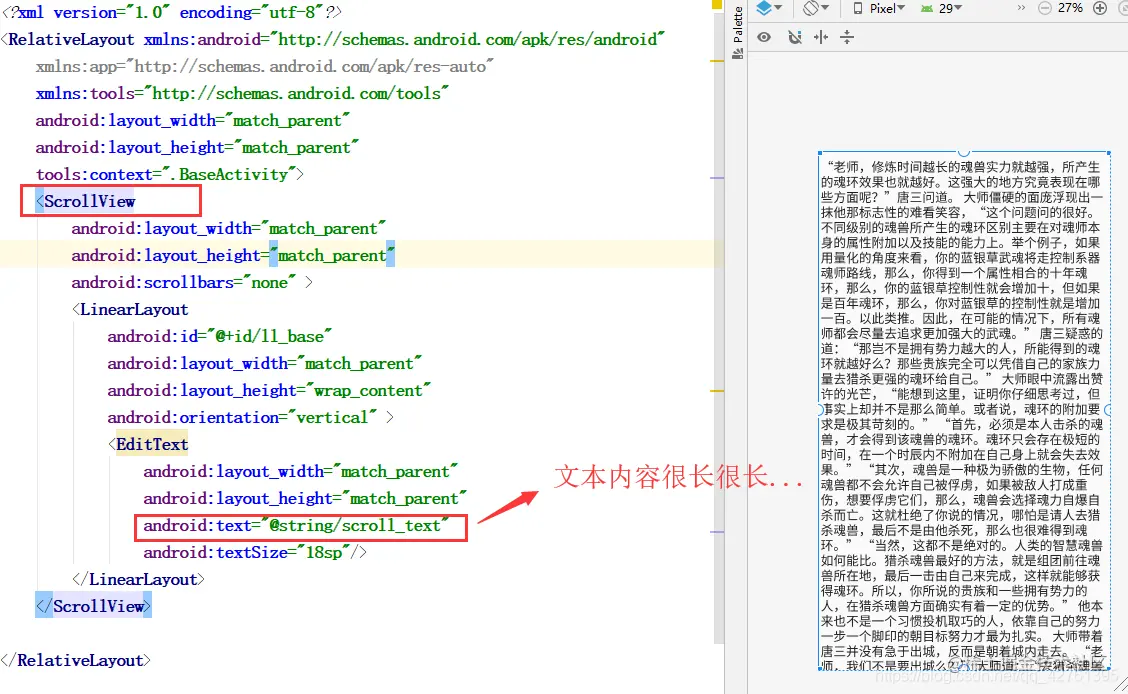The image size is (1128, 694).
Task: Click the 27% zoom level
Action: click(x=1070, y=8)
